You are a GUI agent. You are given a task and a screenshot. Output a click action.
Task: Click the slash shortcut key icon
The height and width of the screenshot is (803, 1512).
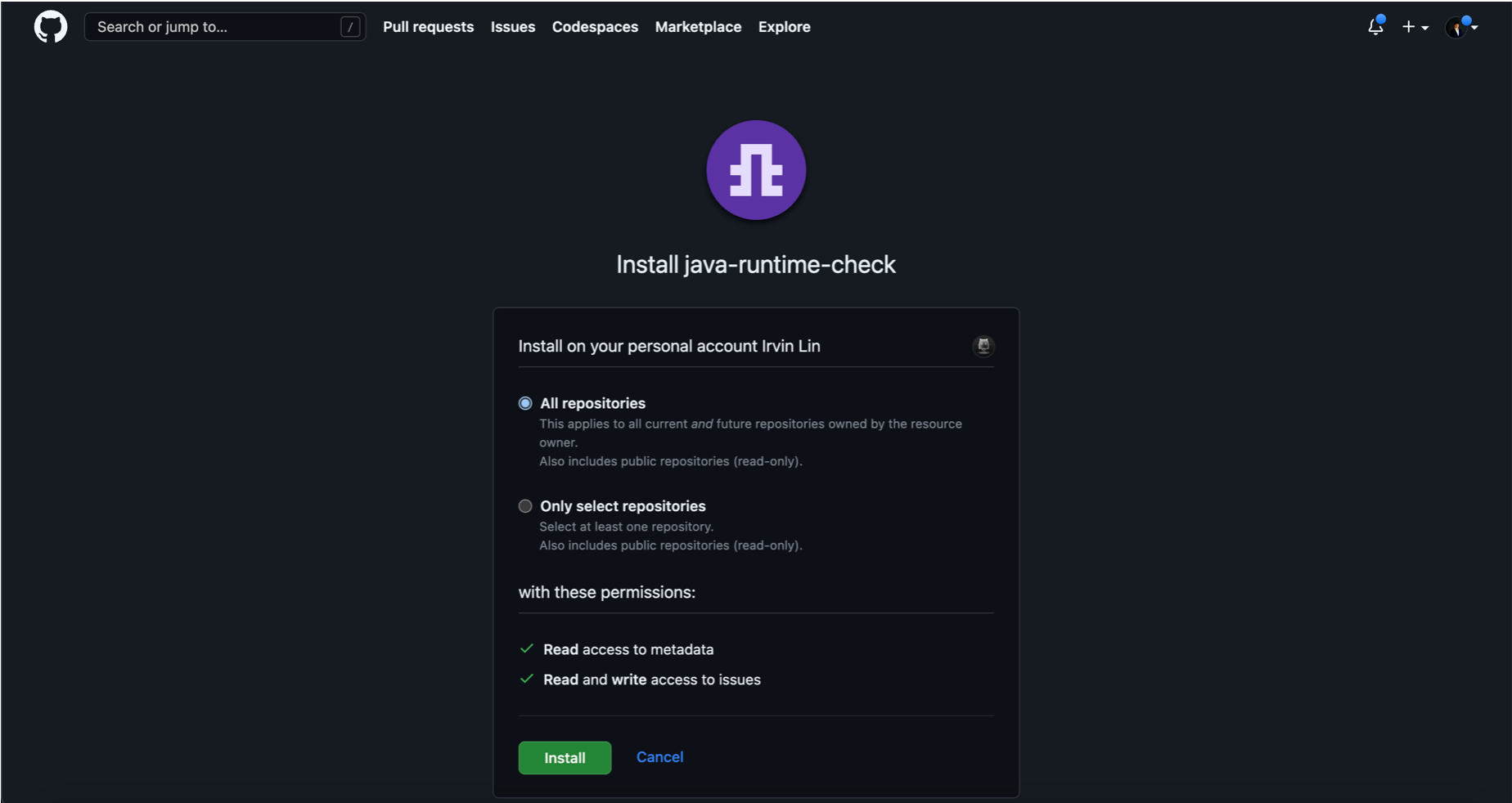click(x=350, y=27)
